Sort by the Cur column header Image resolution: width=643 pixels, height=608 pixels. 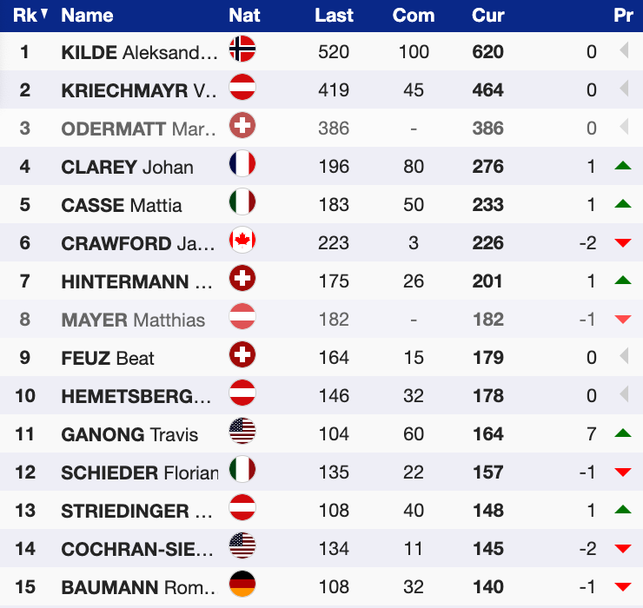(487, 15)
